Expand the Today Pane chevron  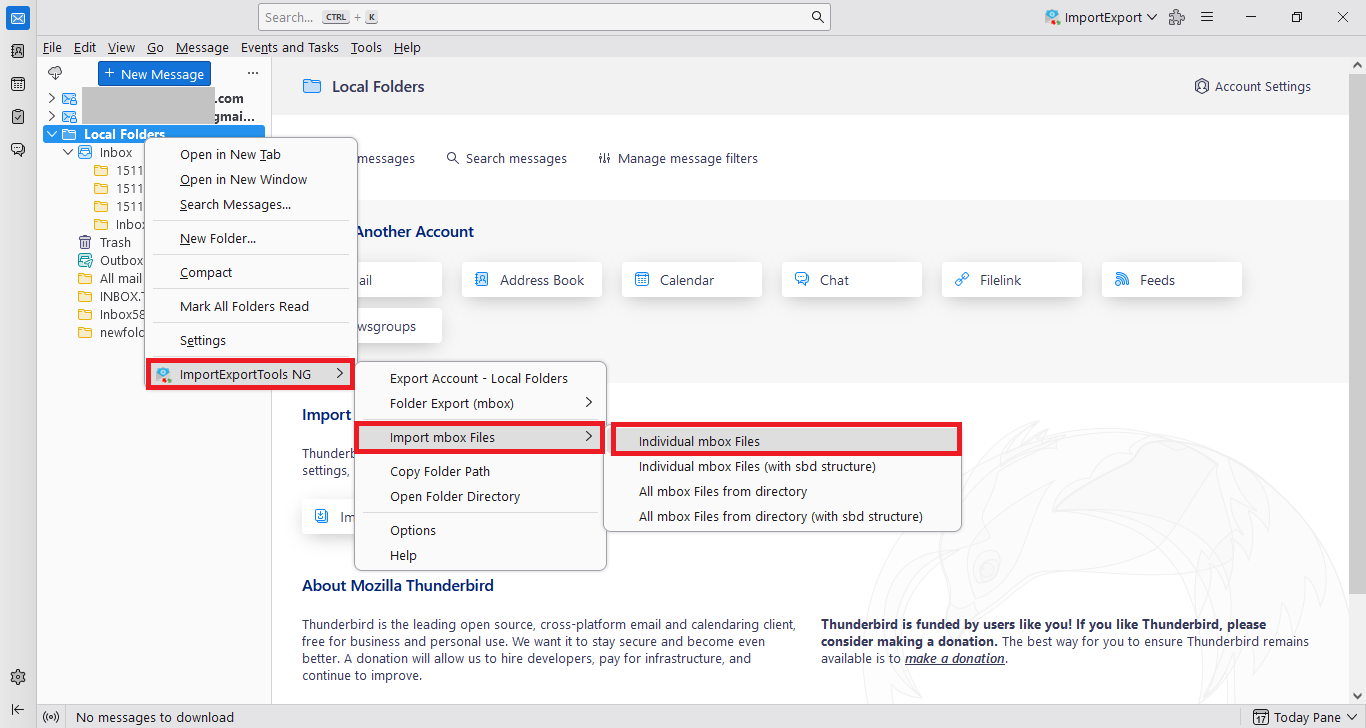tap(1351, 717)
